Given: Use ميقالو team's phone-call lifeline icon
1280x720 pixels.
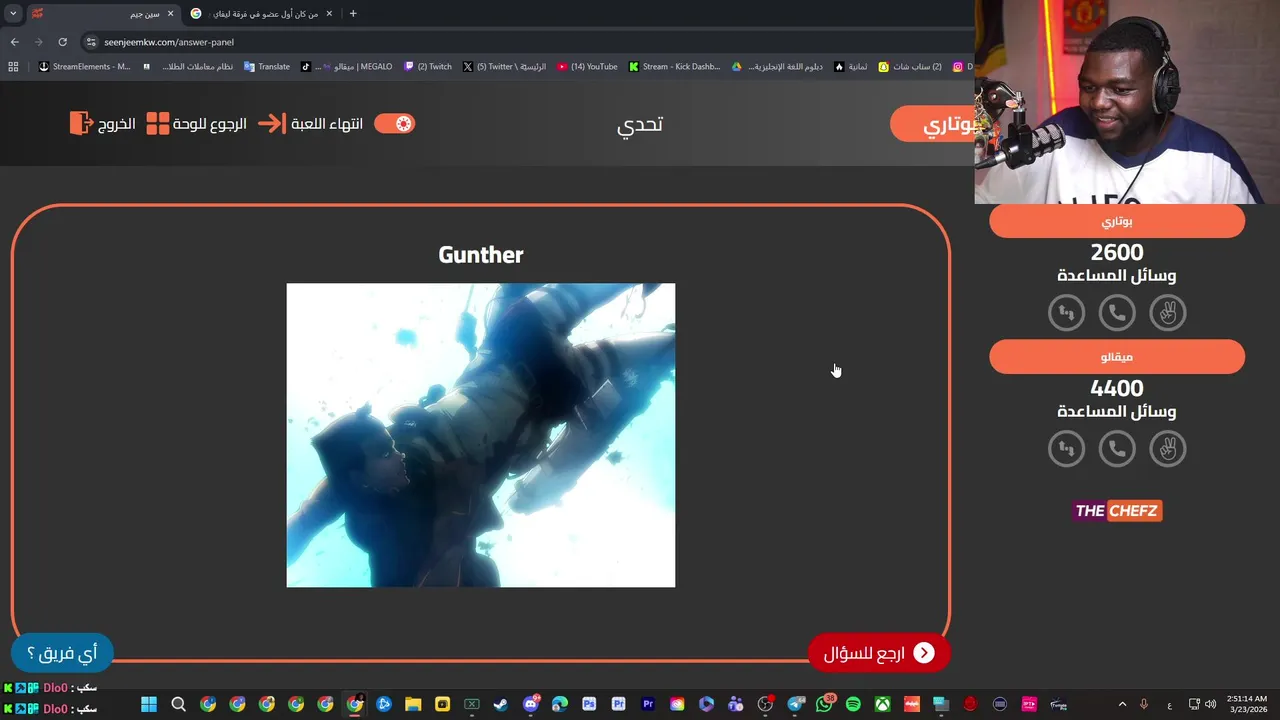Looking at the screenshot, I should click(1117, 449).
